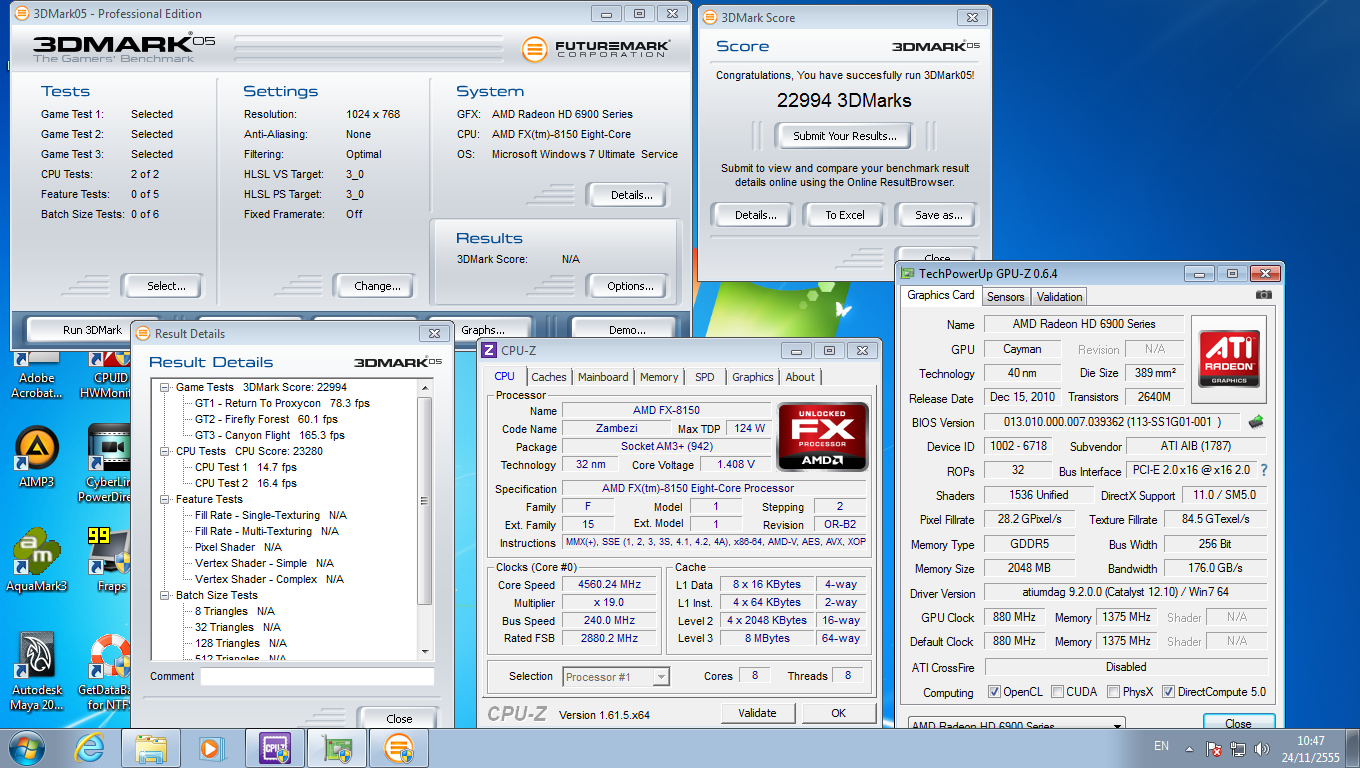Open the CPUID HWMonitor desktop shortcut

point(106,374)
